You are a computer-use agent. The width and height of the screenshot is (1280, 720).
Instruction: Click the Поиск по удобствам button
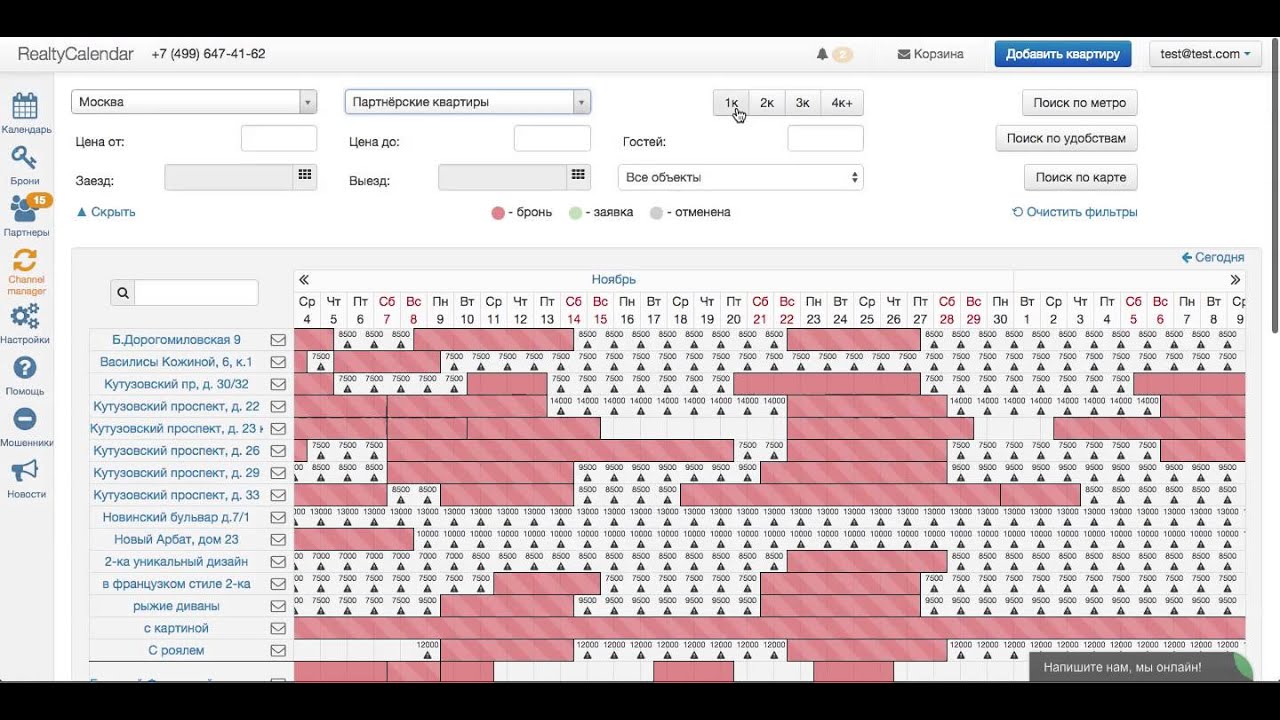[1066, 139]
